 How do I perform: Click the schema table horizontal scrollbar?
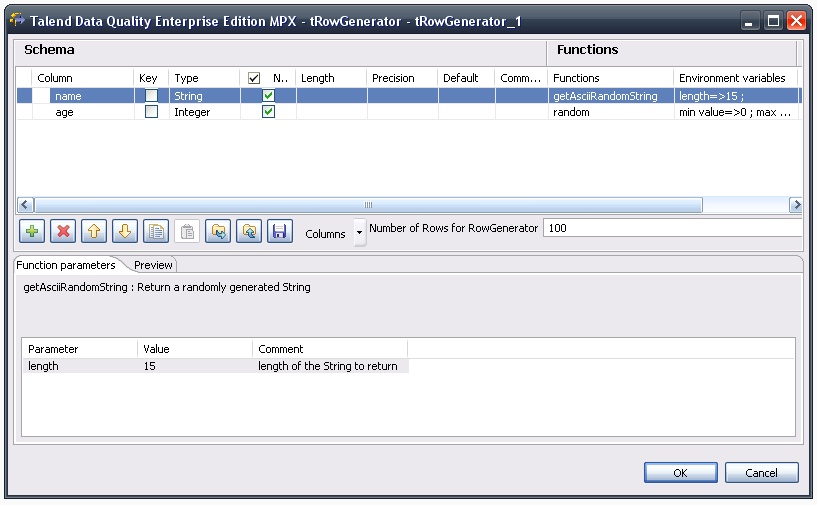click(368, 204)
